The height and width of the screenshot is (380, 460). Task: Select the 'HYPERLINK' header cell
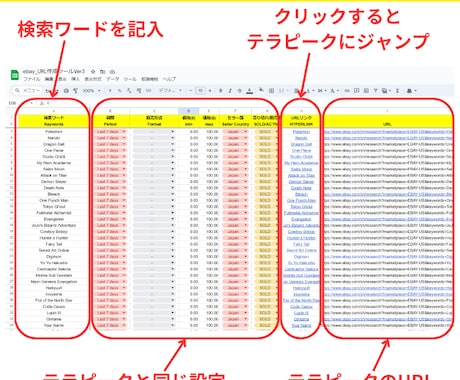pyautogui.click(x=301, y=124)
